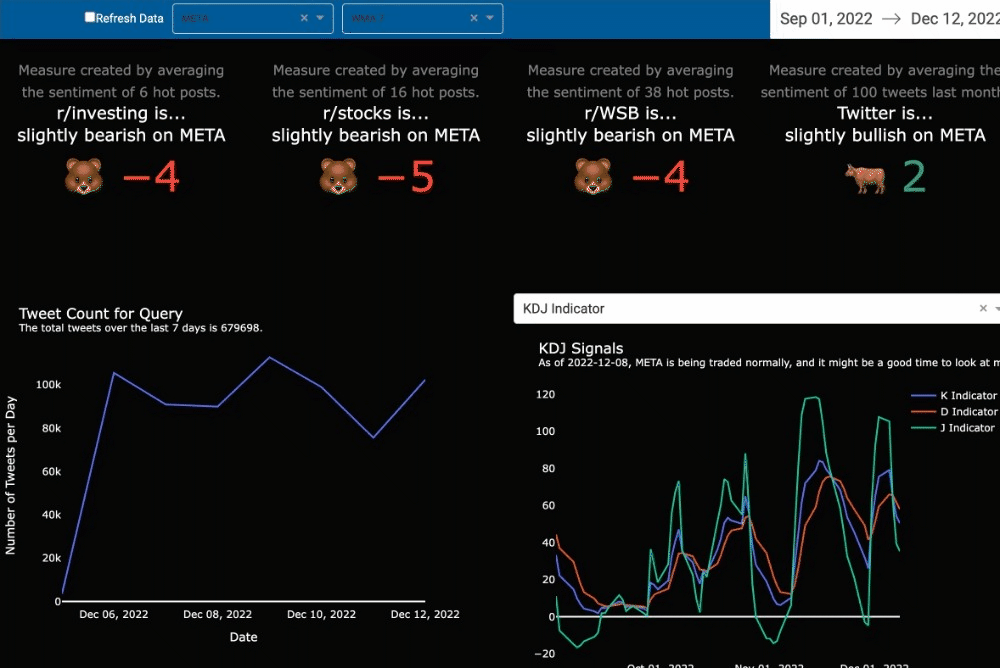Screen dimensions: 1000x668
Task: Click the 'Tweet Count for Query' title
Action: pos(101,313)
